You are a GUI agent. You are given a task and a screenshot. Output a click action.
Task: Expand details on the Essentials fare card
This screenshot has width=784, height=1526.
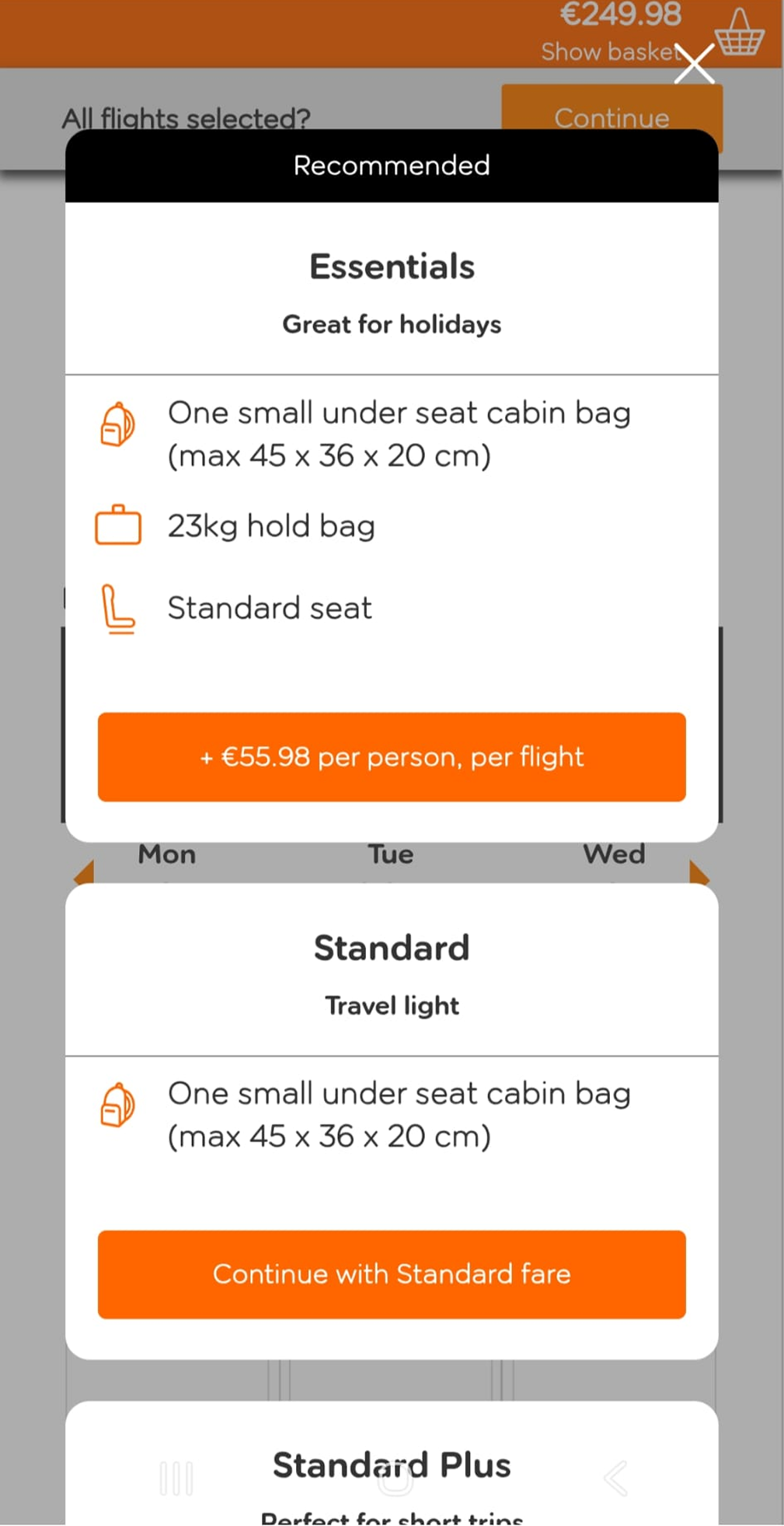(x=391, y=266)
